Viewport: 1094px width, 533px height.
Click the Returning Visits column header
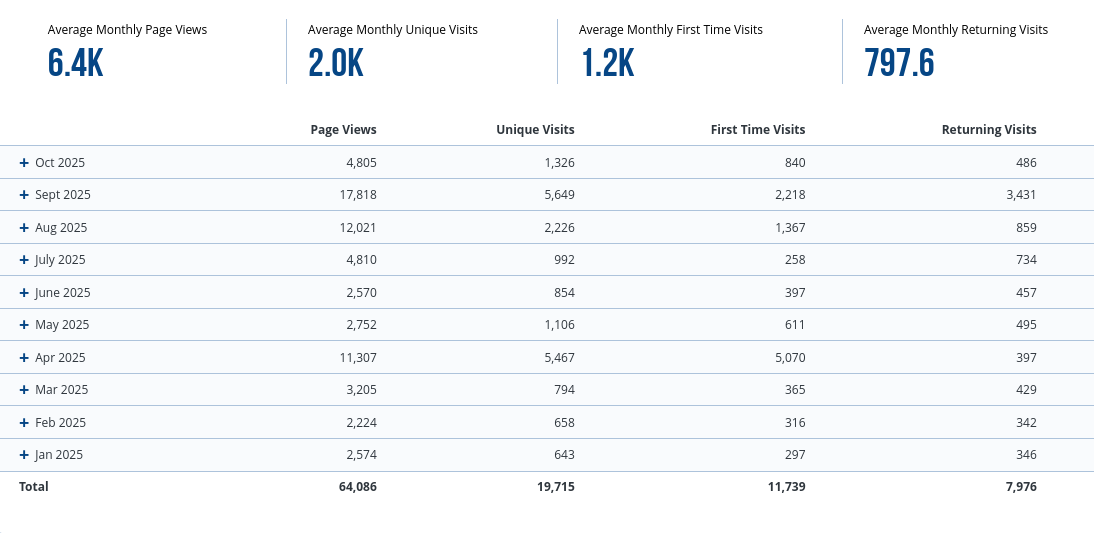point(988,130)
